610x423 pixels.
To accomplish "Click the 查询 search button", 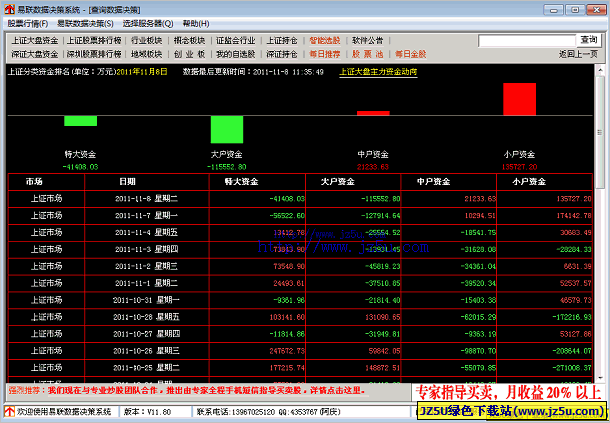I will [589, 40].
